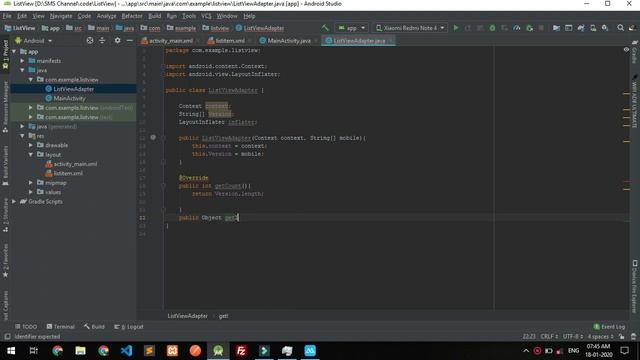The image size is (640, 360).
Task: Open the Build menu
Action: coord(154,16)
